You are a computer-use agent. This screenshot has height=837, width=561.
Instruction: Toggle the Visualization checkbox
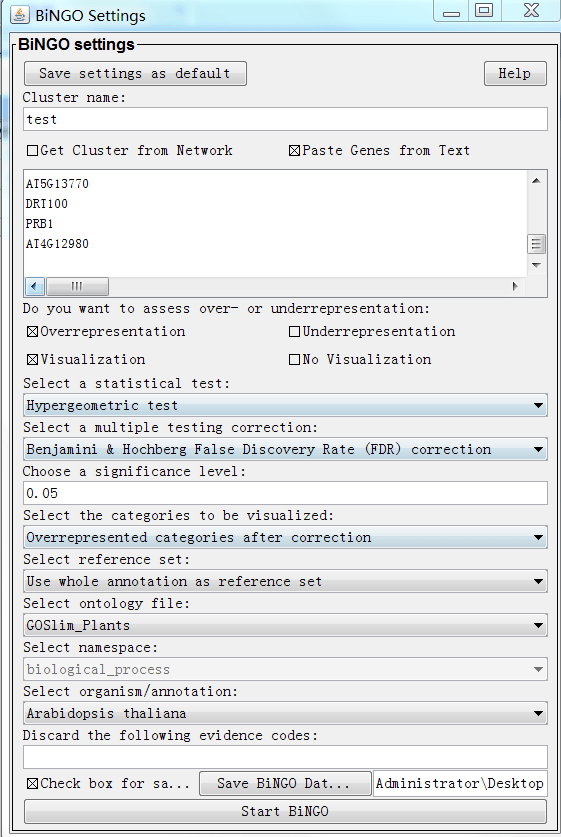pos(33,359)
